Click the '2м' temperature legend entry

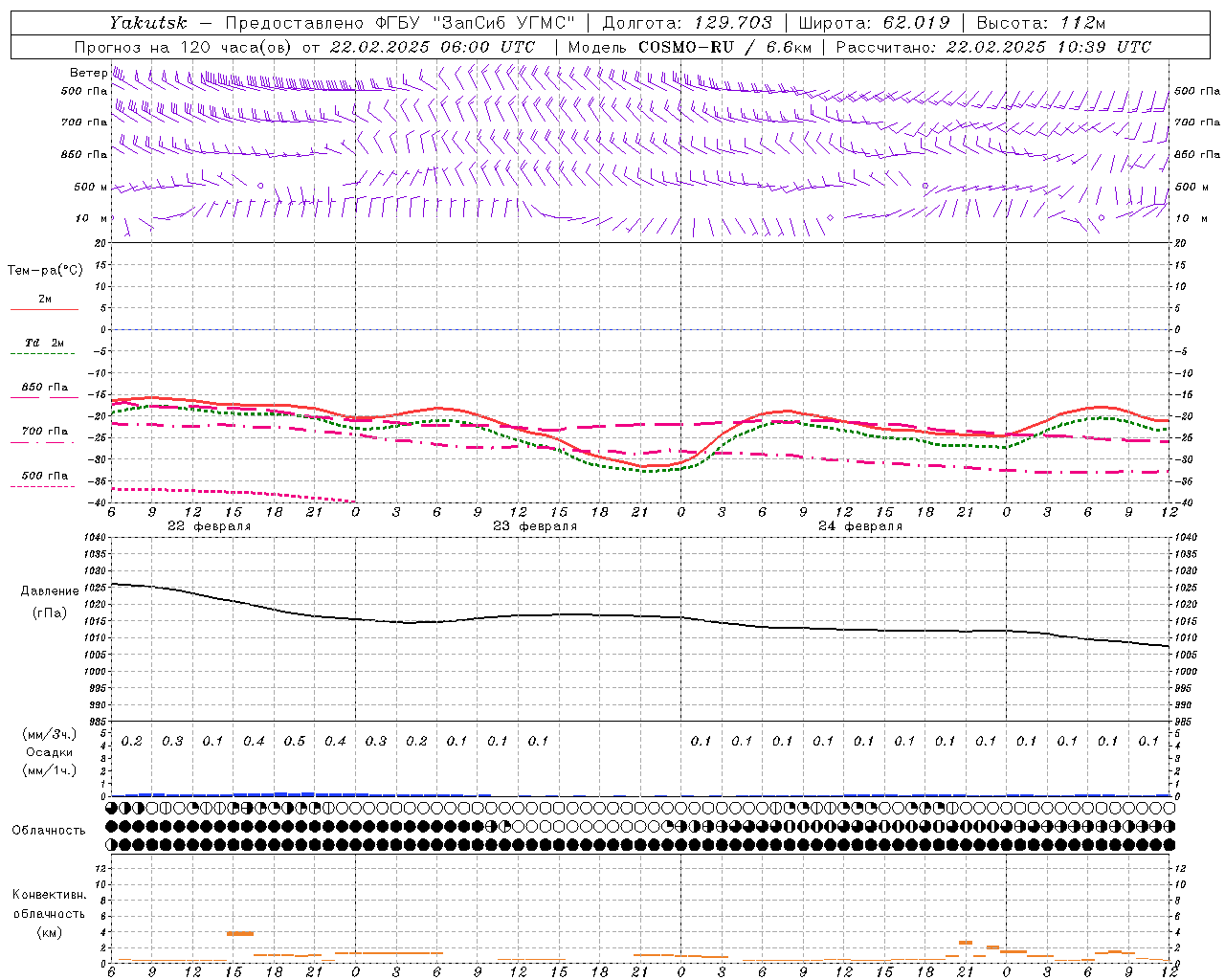click(45, 299)
